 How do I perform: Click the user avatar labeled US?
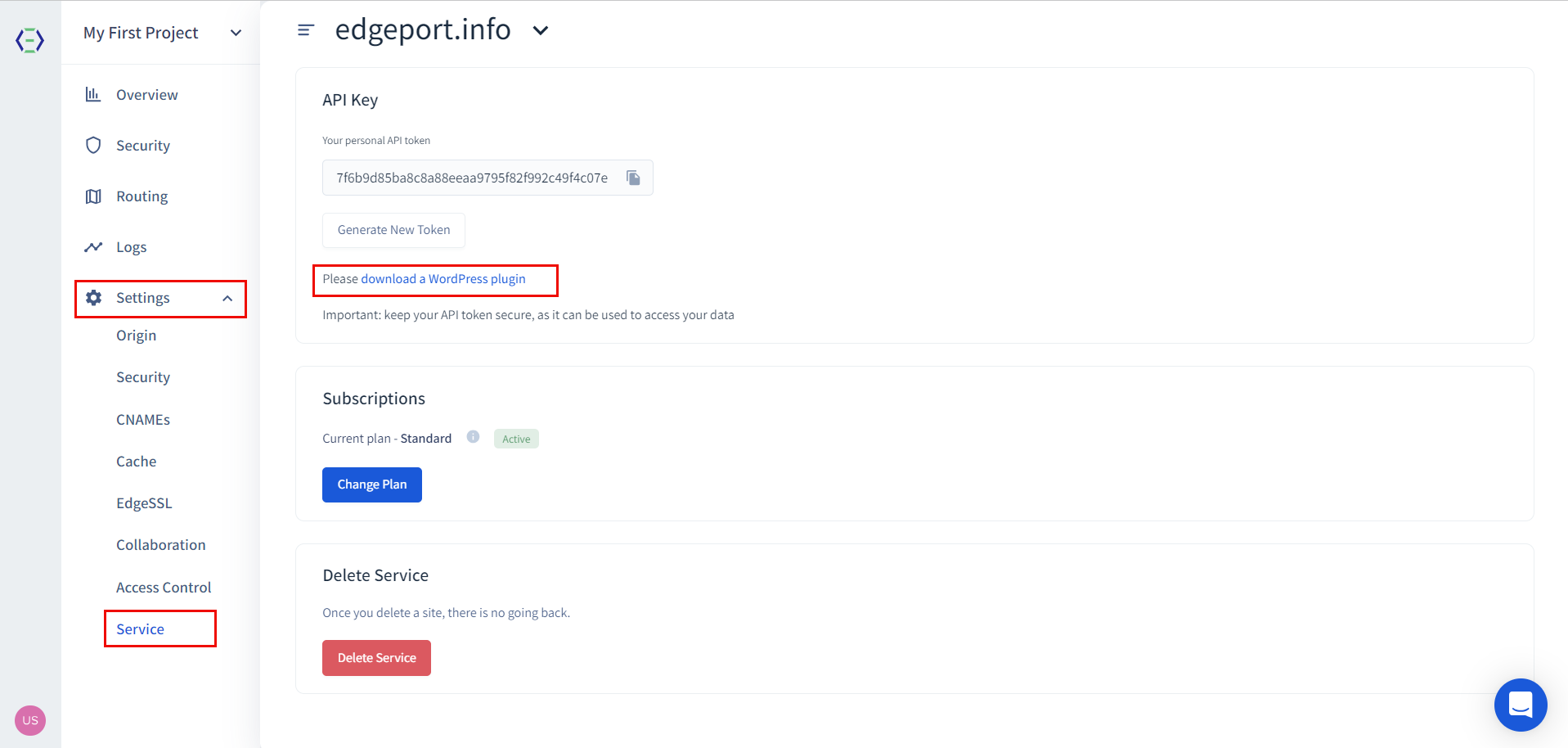(30, 720)
